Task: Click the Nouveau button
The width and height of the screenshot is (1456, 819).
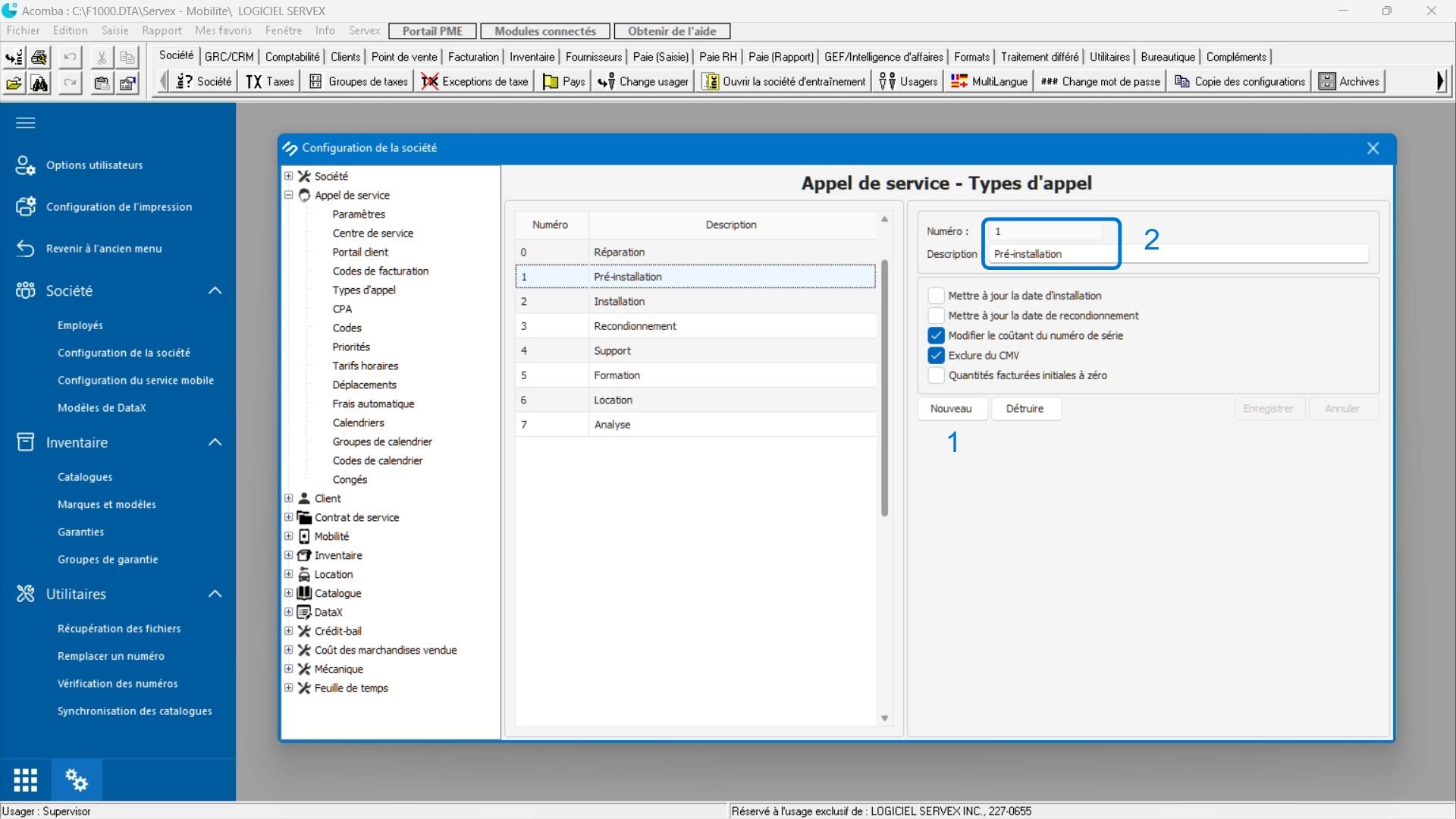Action: pyautogui.click(x=951, y=409)
